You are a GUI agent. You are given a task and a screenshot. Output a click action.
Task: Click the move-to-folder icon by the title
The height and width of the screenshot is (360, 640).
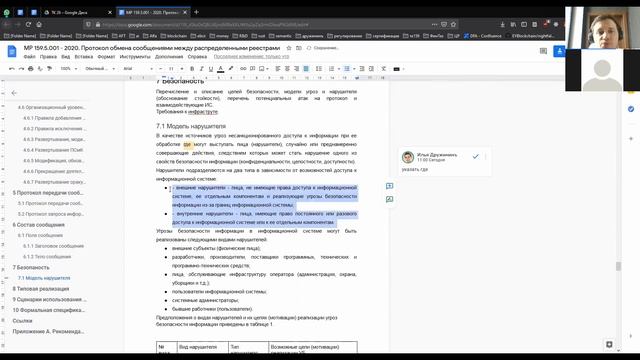pyautogui.click(x=299, y=48)
